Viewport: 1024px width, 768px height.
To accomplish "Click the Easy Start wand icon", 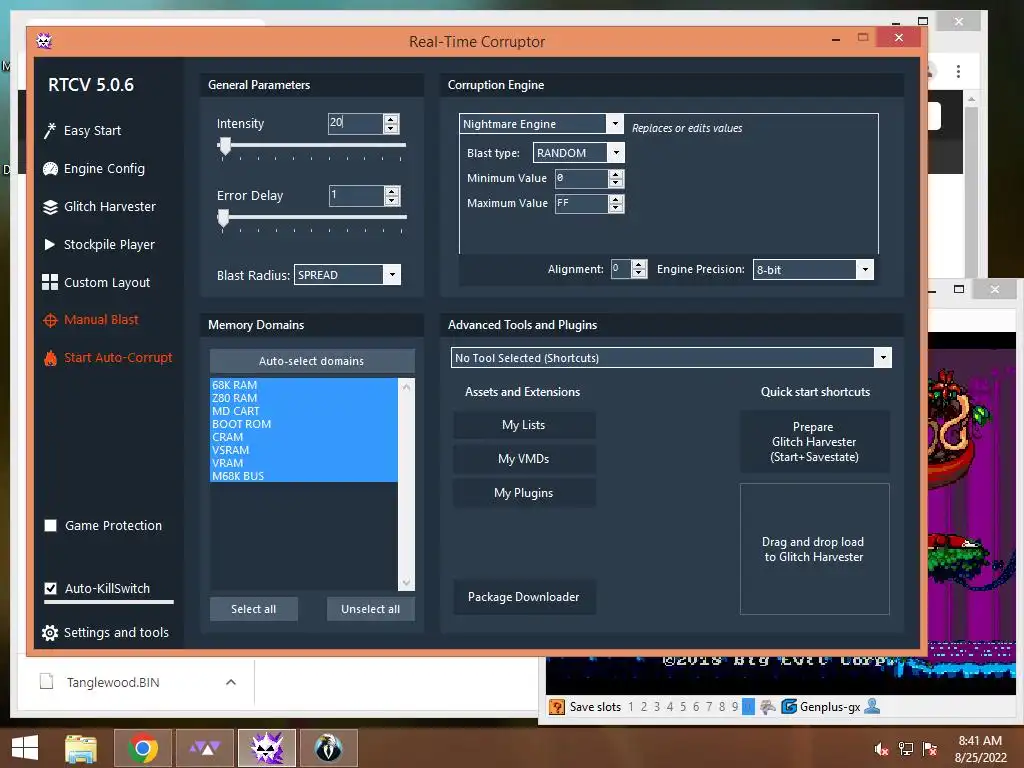I will (50, 131).
